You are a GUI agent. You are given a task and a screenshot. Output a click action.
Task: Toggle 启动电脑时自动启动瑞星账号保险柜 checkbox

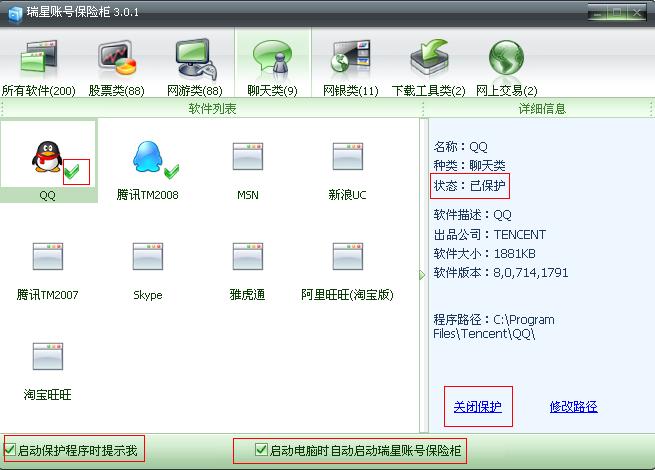(261, 450)
